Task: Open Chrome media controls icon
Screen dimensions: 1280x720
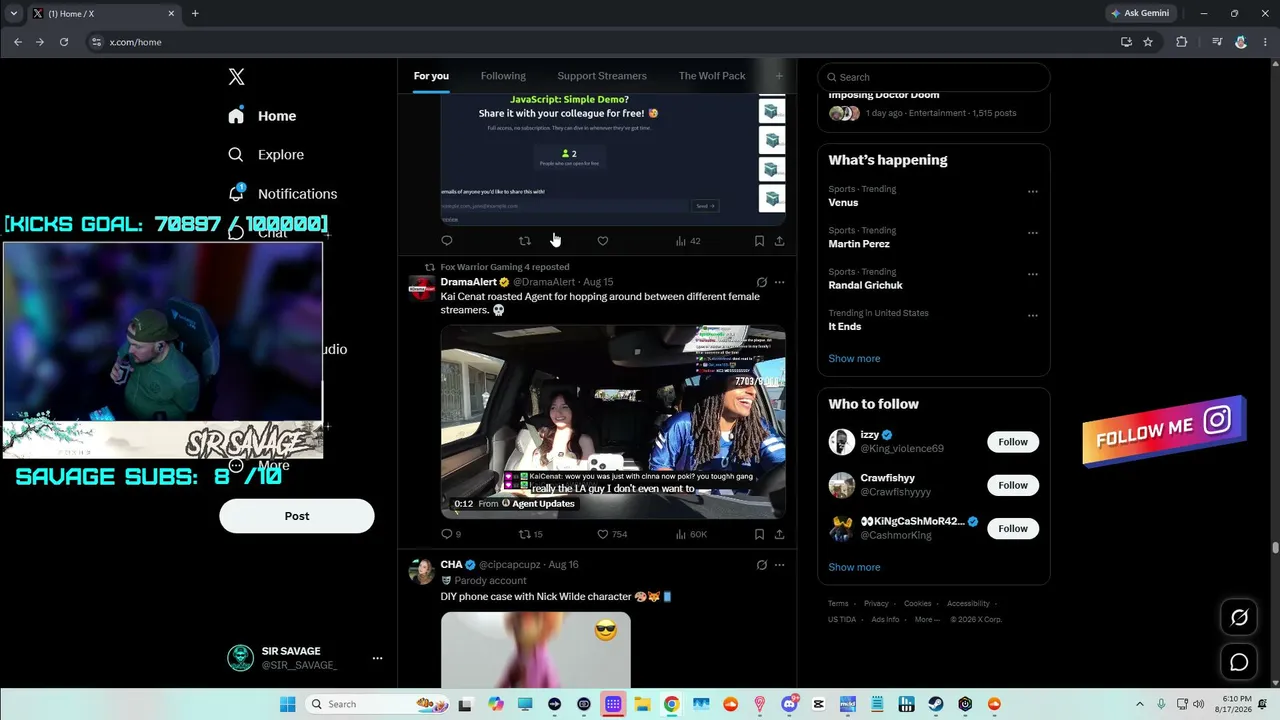Action: (x=1217, y=42)
